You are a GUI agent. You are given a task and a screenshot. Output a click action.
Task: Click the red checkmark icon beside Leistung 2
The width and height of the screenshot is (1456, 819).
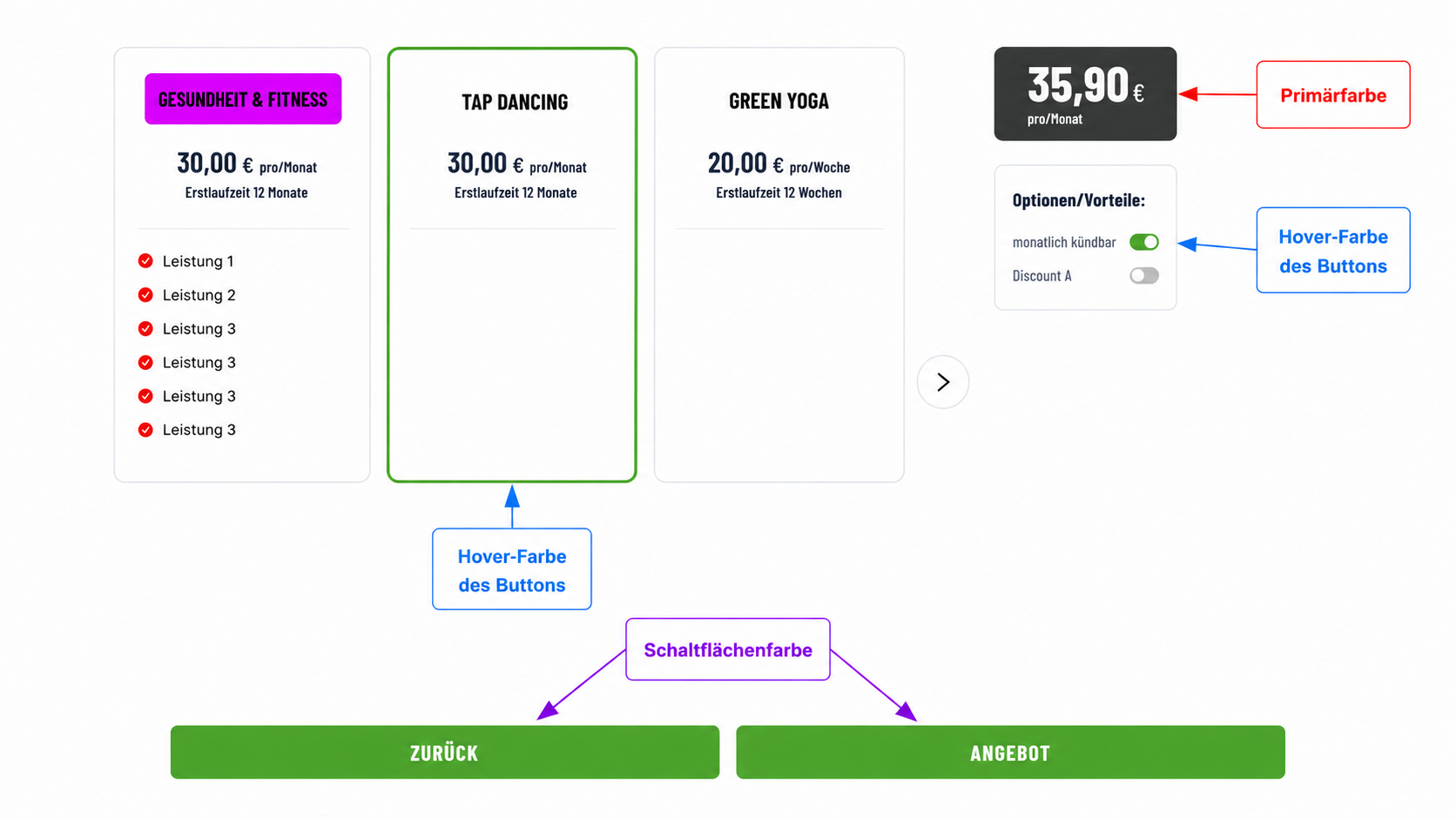[145, 295]
